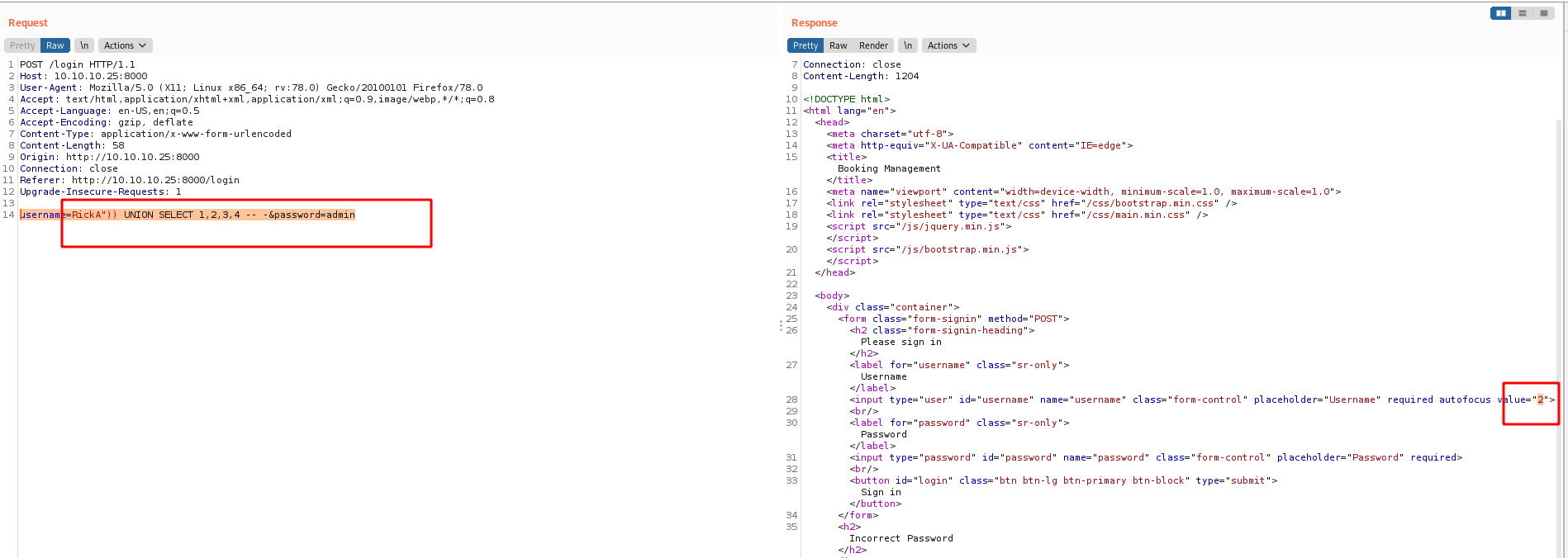
Task: Click the viewport meta tag line
Action: tap(1084, 192)
